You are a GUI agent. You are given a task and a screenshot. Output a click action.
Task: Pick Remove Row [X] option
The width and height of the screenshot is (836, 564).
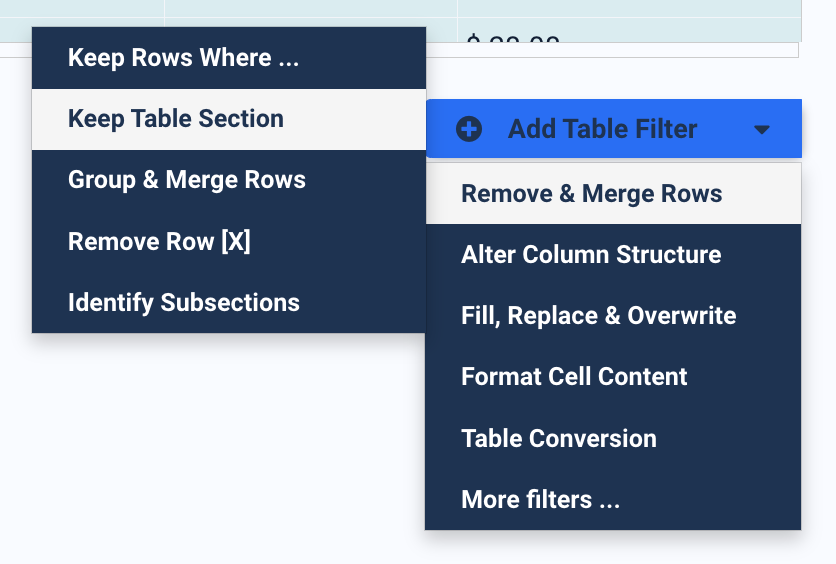(x=229, y=241)
